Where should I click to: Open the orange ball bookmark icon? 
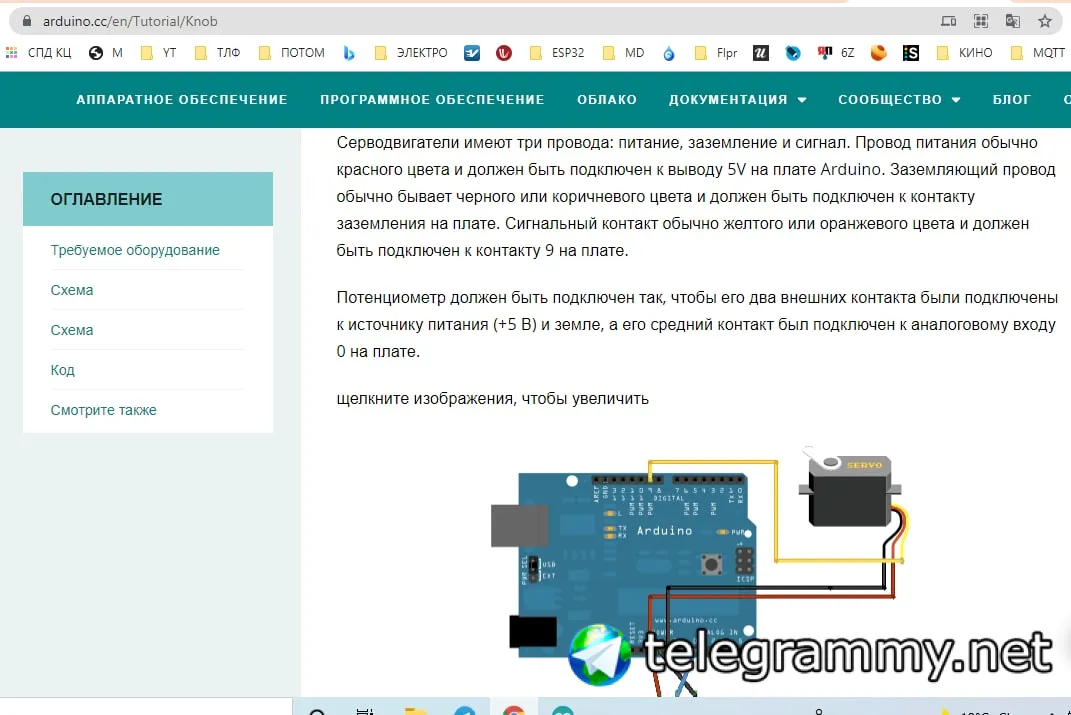[878, 53]
